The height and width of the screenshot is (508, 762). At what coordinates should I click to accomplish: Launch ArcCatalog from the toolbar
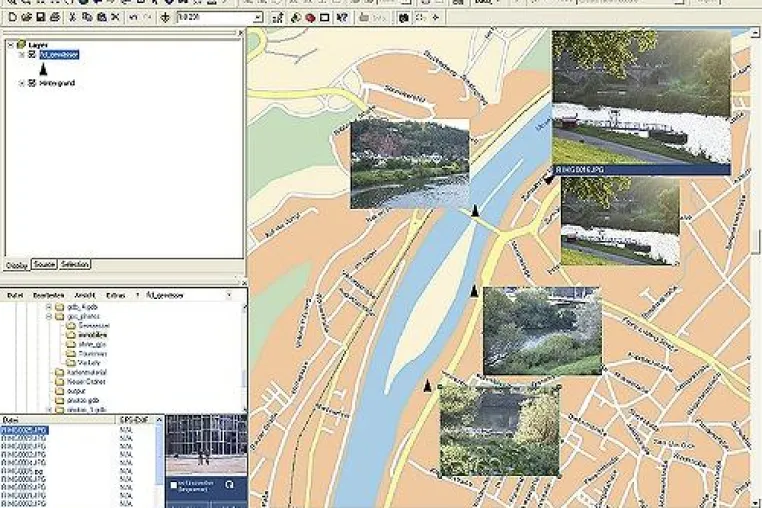pos(295,18)
